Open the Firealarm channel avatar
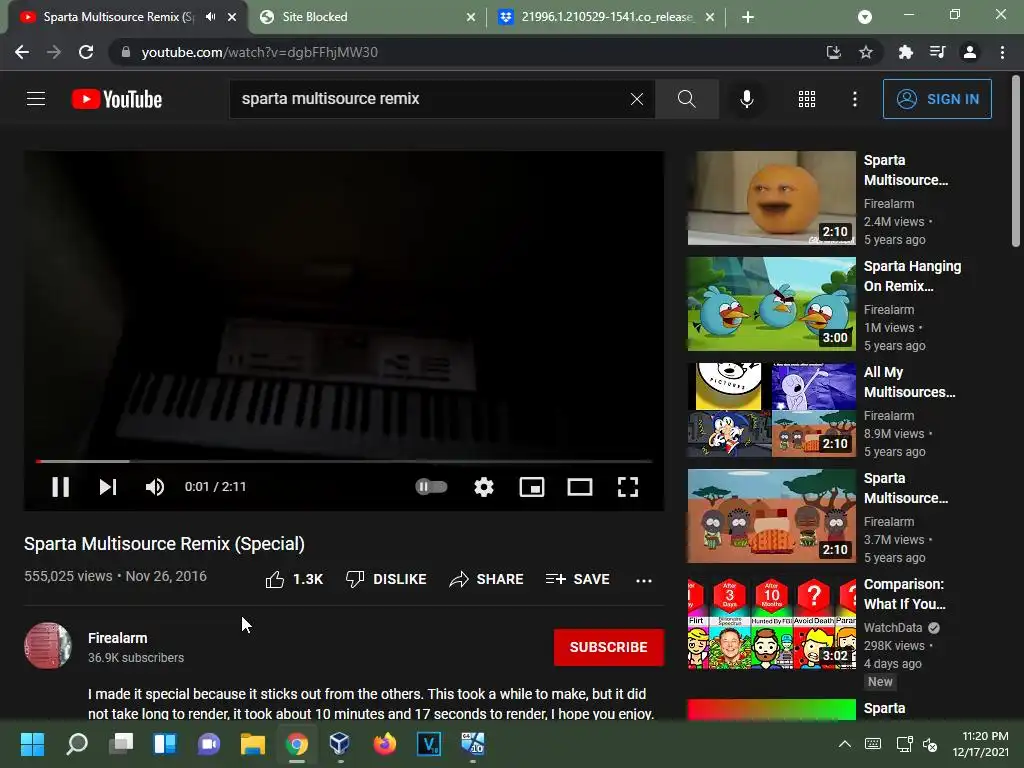 48,646
